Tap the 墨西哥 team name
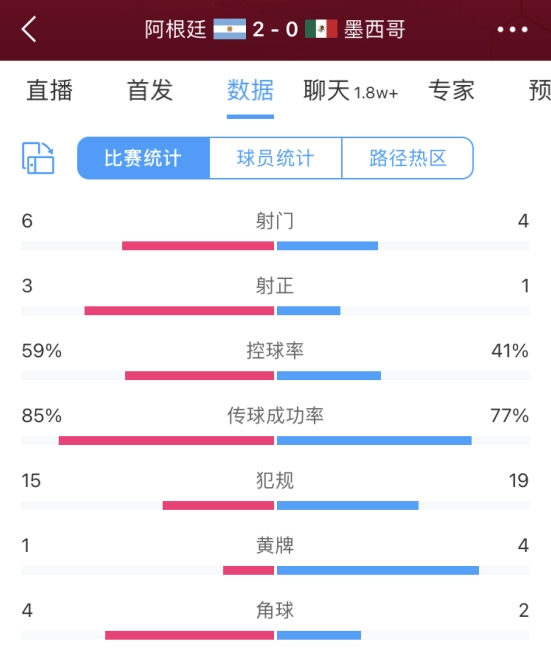This screenshot has height=660, width=551. pyautogui.click(x=375, y=29)
